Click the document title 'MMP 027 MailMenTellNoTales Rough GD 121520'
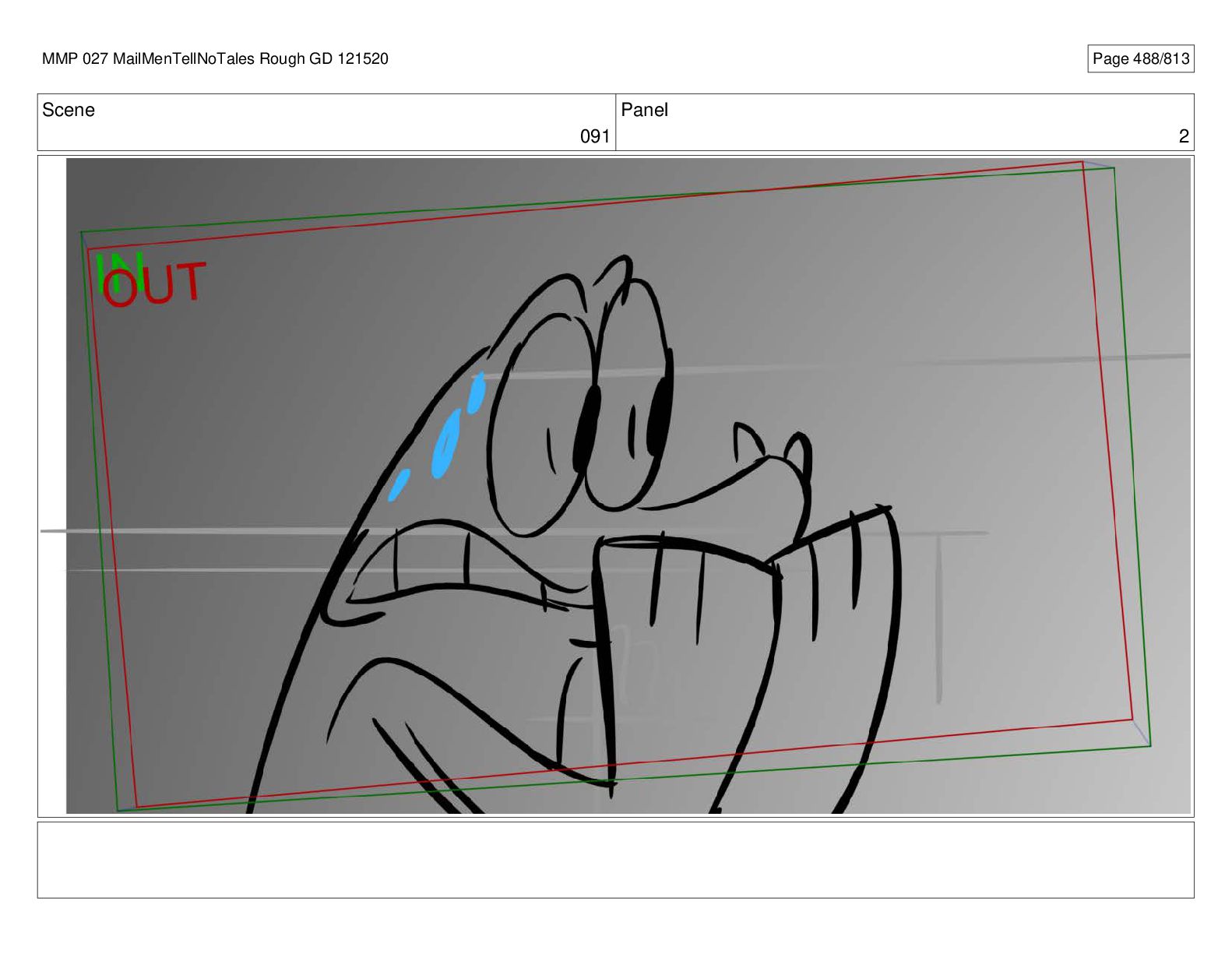This screenshot has width=1232, height=954. pyautogui.click(x=215, y=59)
